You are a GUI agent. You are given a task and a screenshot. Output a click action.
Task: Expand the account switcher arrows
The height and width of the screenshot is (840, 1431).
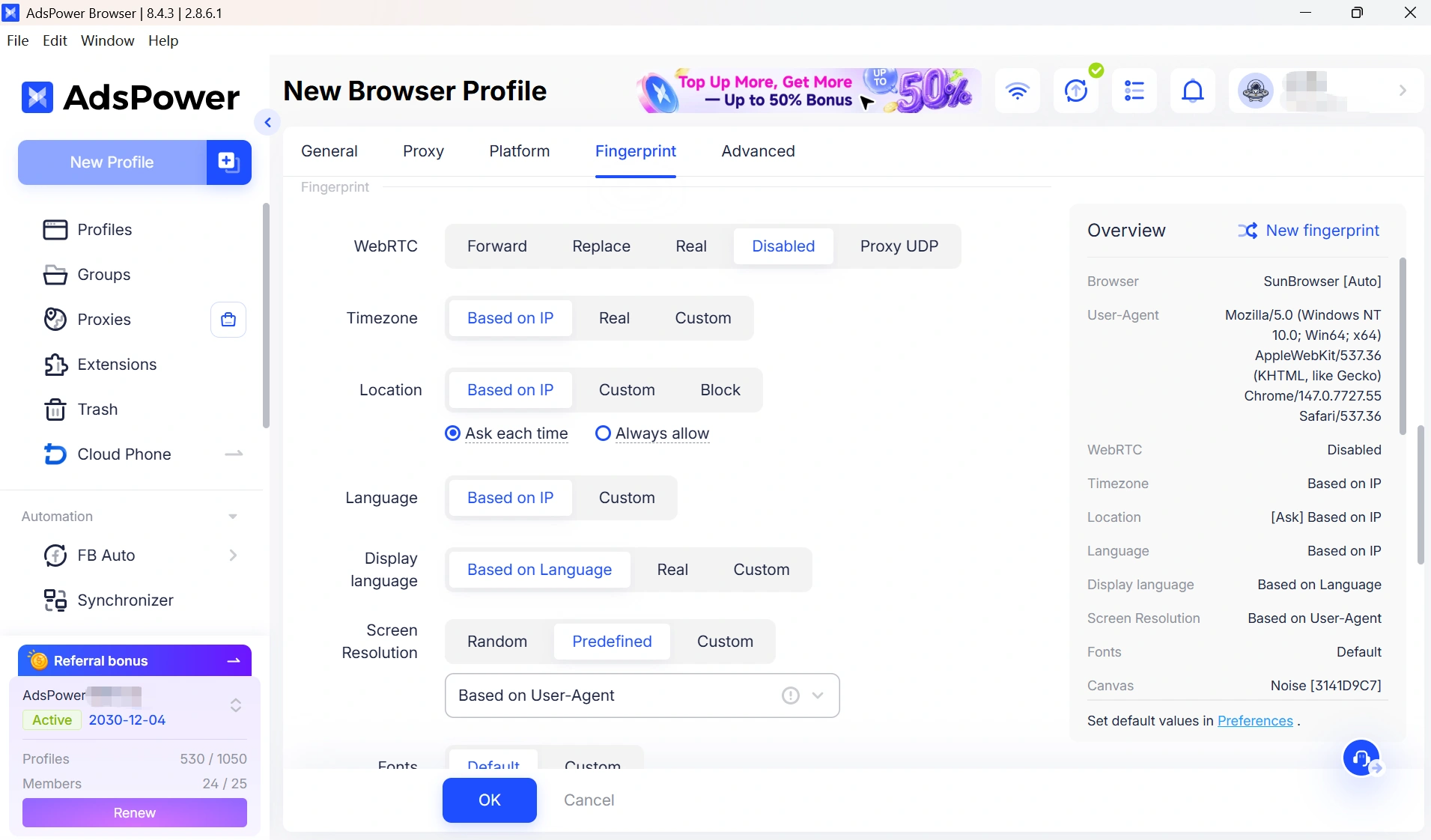click(236, 705)
